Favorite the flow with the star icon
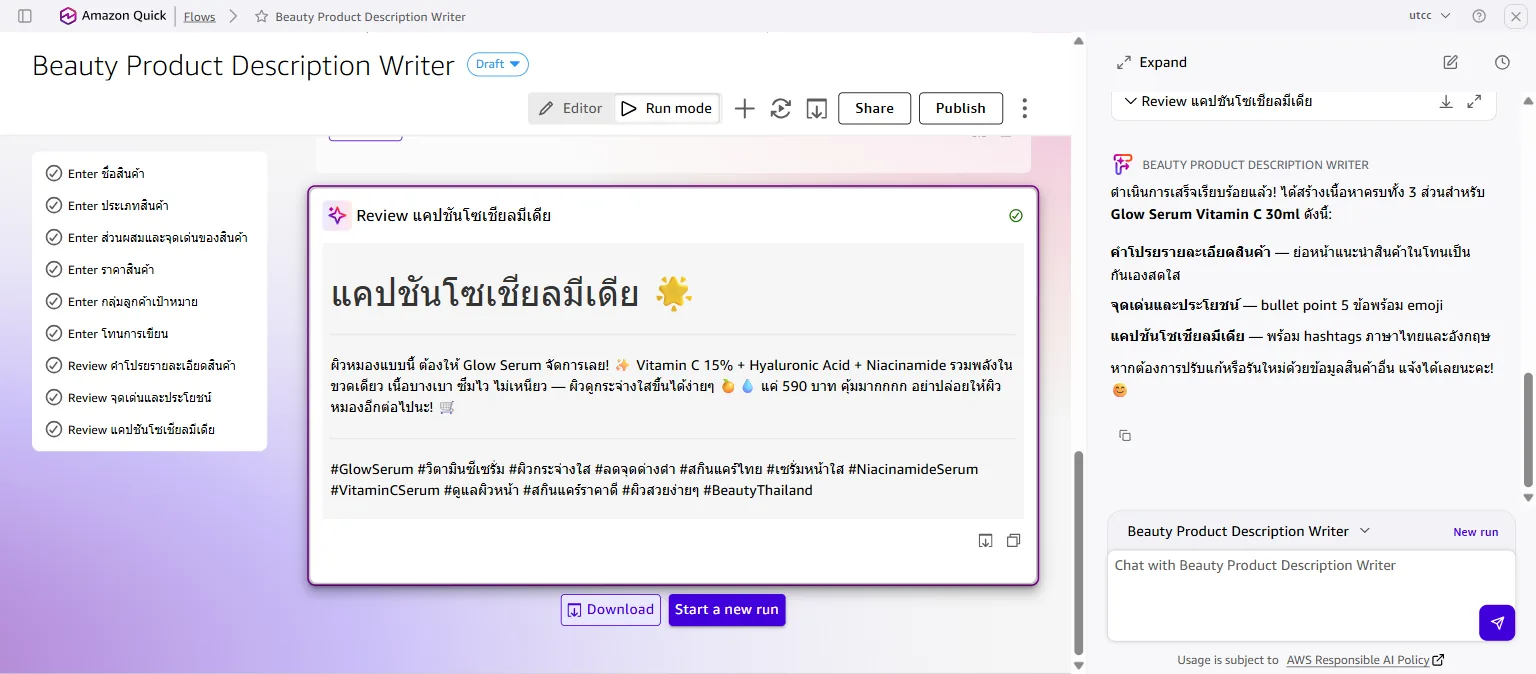 pos(261,17)
